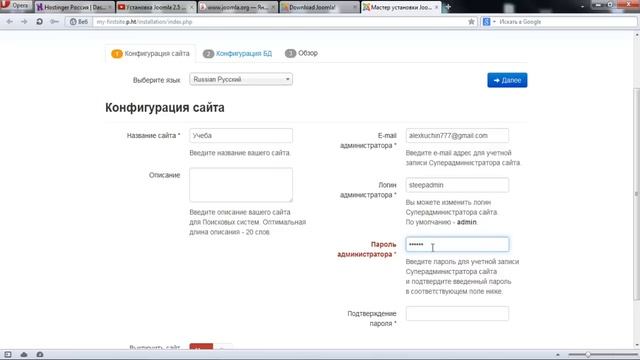640x360 pixels.
Task: Click the blue Далее button
Action: tap(507, 80)
